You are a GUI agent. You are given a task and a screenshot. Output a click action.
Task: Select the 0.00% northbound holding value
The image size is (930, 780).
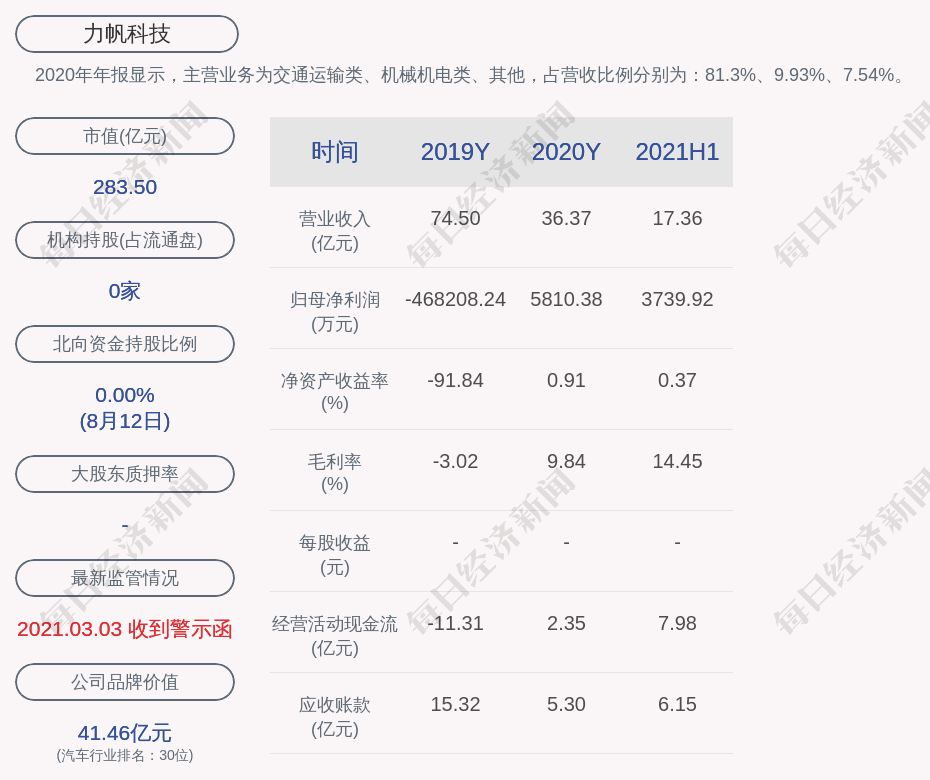tap(125, 394)
